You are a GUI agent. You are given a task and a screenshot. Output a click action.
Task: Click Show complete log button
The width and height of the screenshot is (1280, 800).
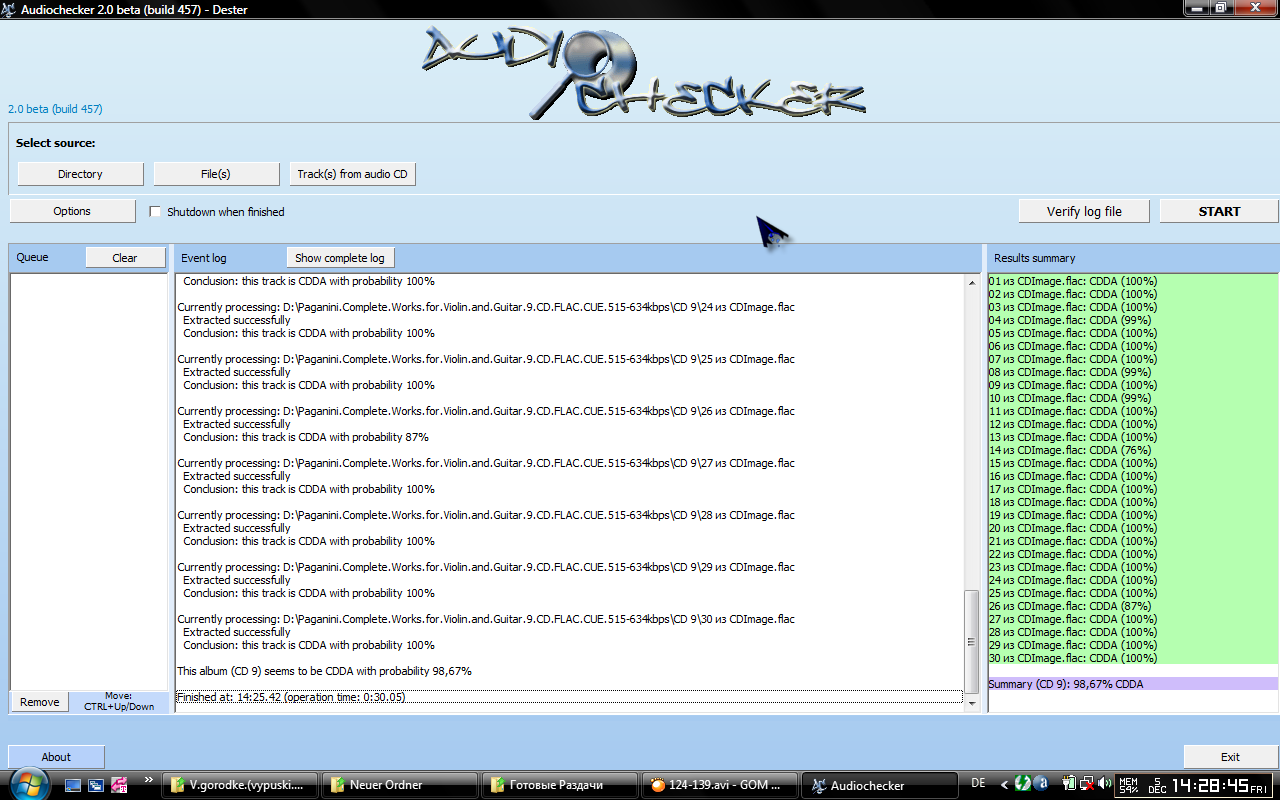tap(340, 257)
